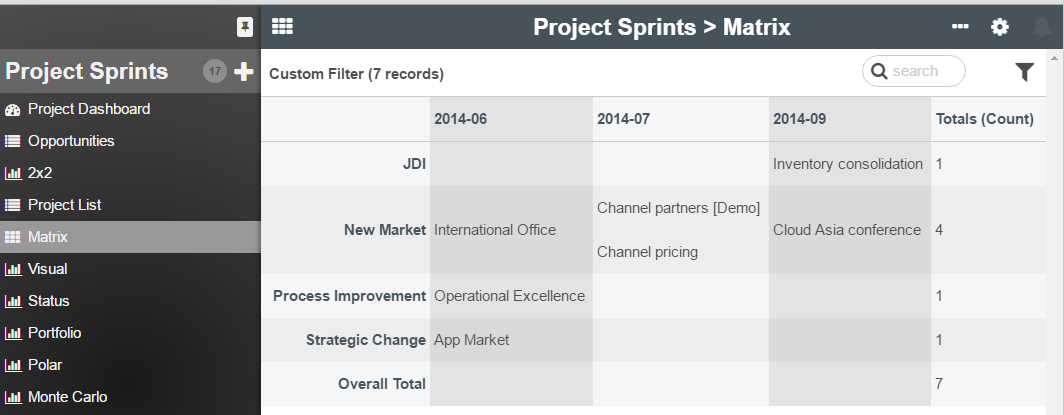Select Opportunities in the sidebar
This screenshot has width=1064, height=415.
tap(70, 141)
